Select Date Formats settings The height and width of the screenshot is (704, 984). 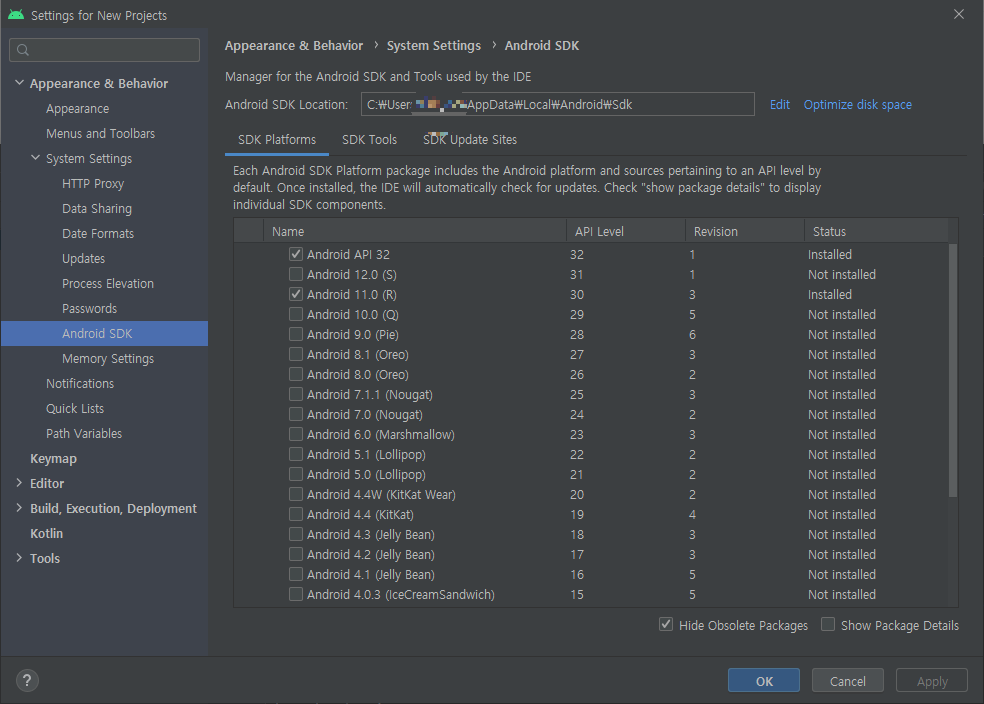click(98, 233)
